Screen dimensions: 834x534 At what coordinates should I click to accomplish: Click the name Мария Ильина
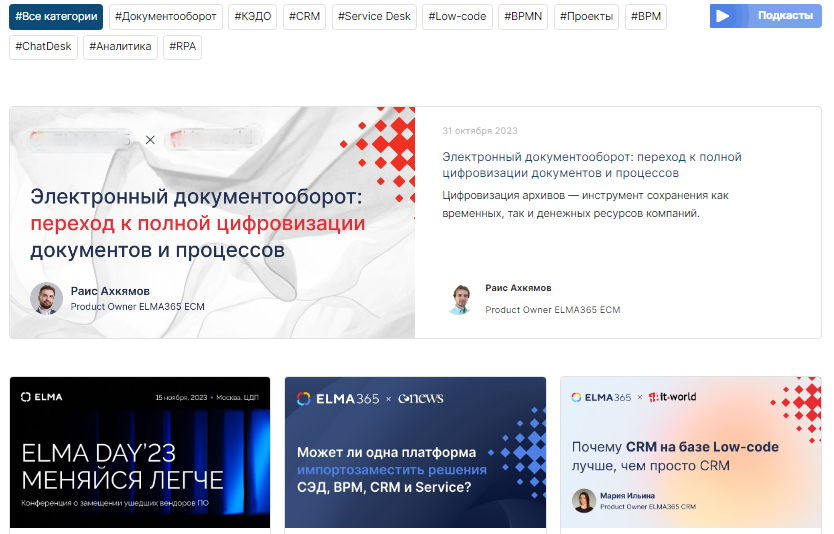pos(627,496)
